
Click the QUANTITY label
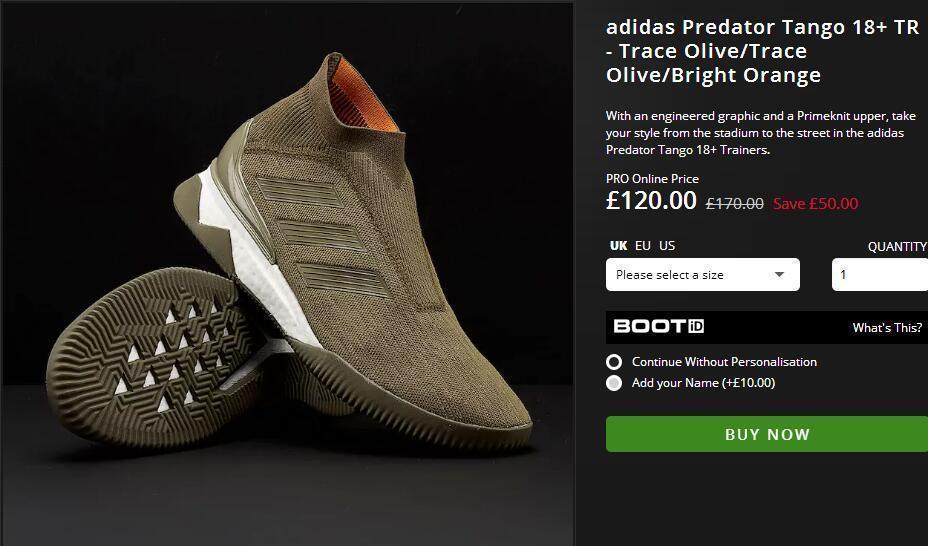pos(897,247)
